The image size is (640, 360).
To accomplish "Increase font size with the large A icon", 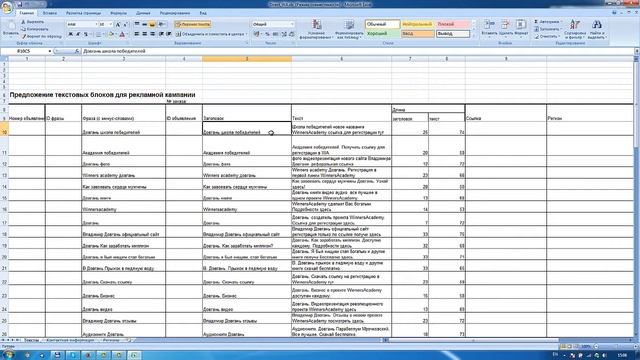I will pos(118,24).
